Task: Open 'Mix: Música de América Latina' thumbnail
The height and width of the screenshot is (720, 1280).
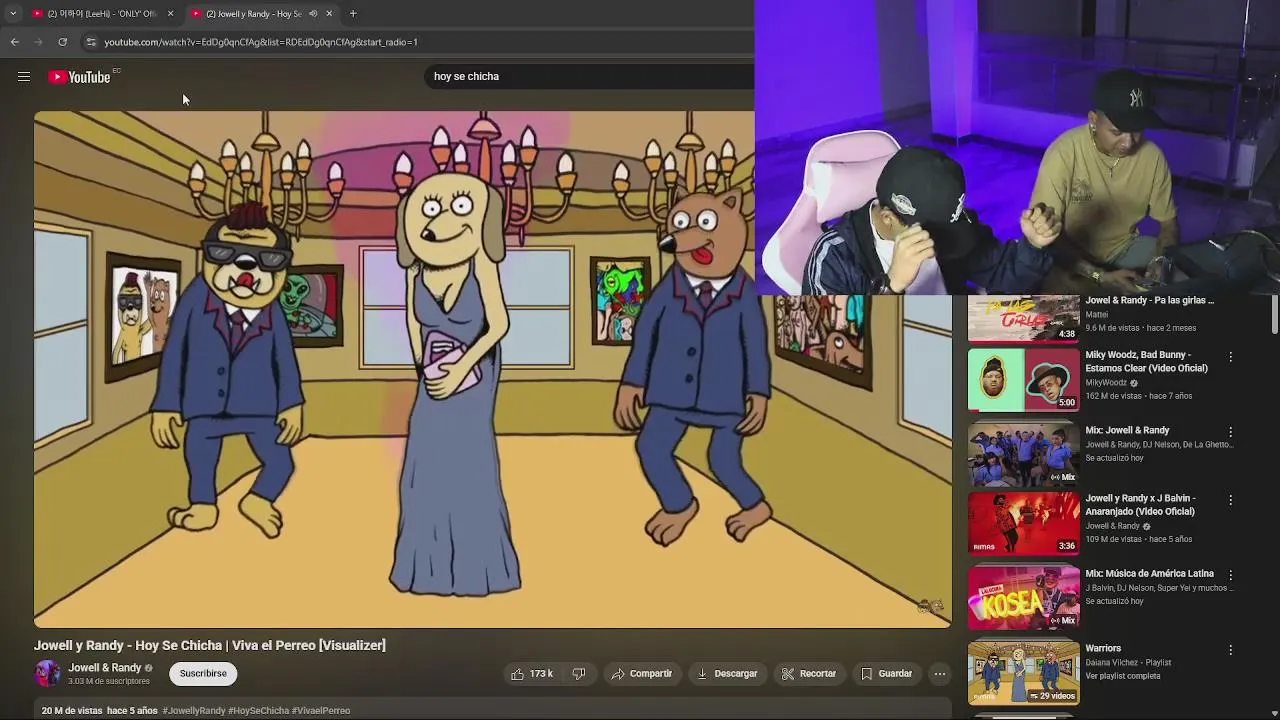Action: [1023, 597]
